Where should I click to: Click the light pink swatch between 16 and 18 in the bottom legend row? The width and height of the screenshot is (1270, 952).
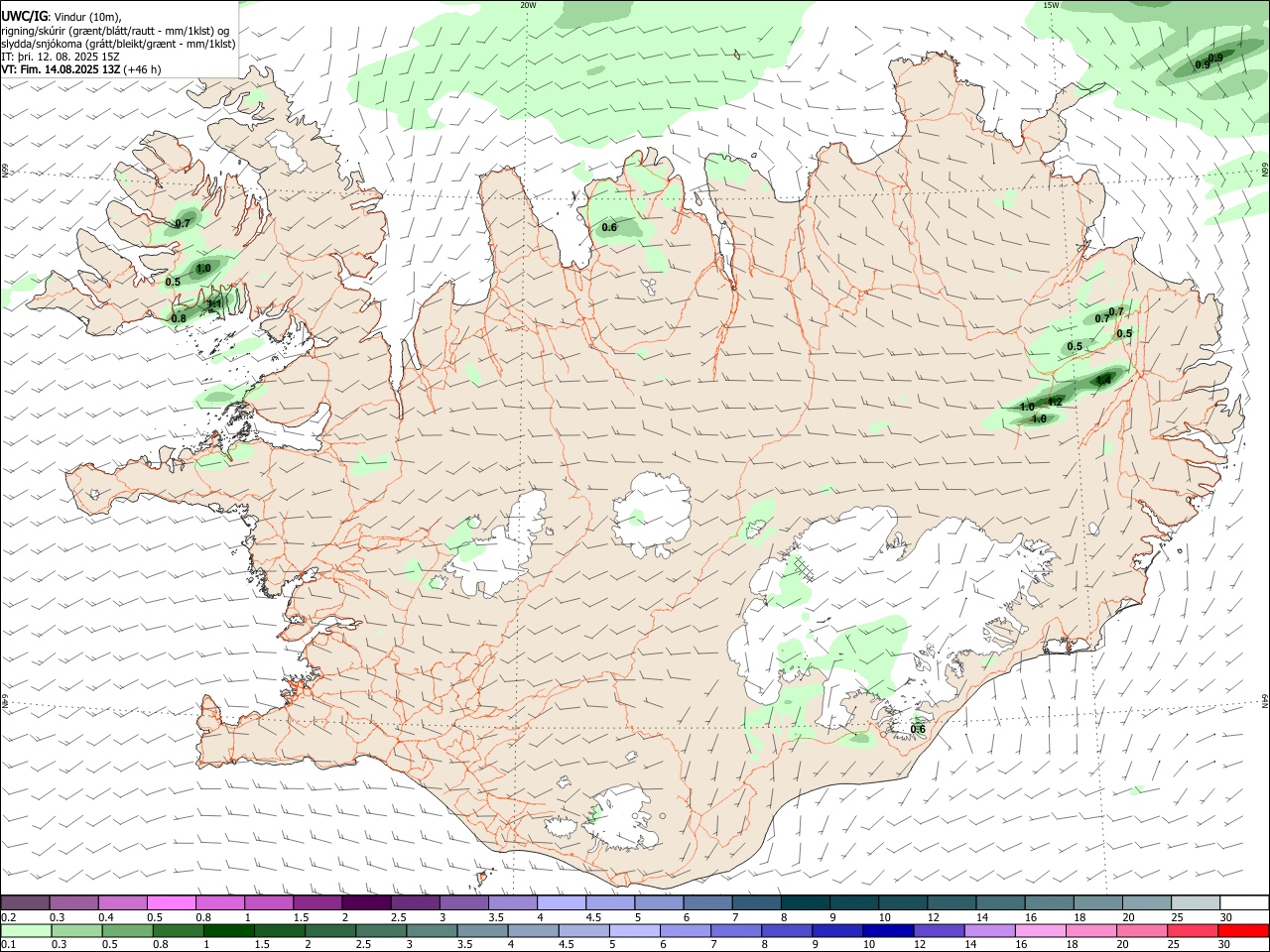(1040, 930)
